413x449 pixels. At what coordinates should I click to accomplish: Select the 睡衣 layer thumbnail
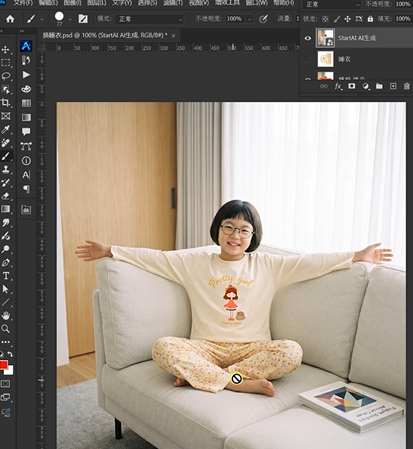point(325,59)
